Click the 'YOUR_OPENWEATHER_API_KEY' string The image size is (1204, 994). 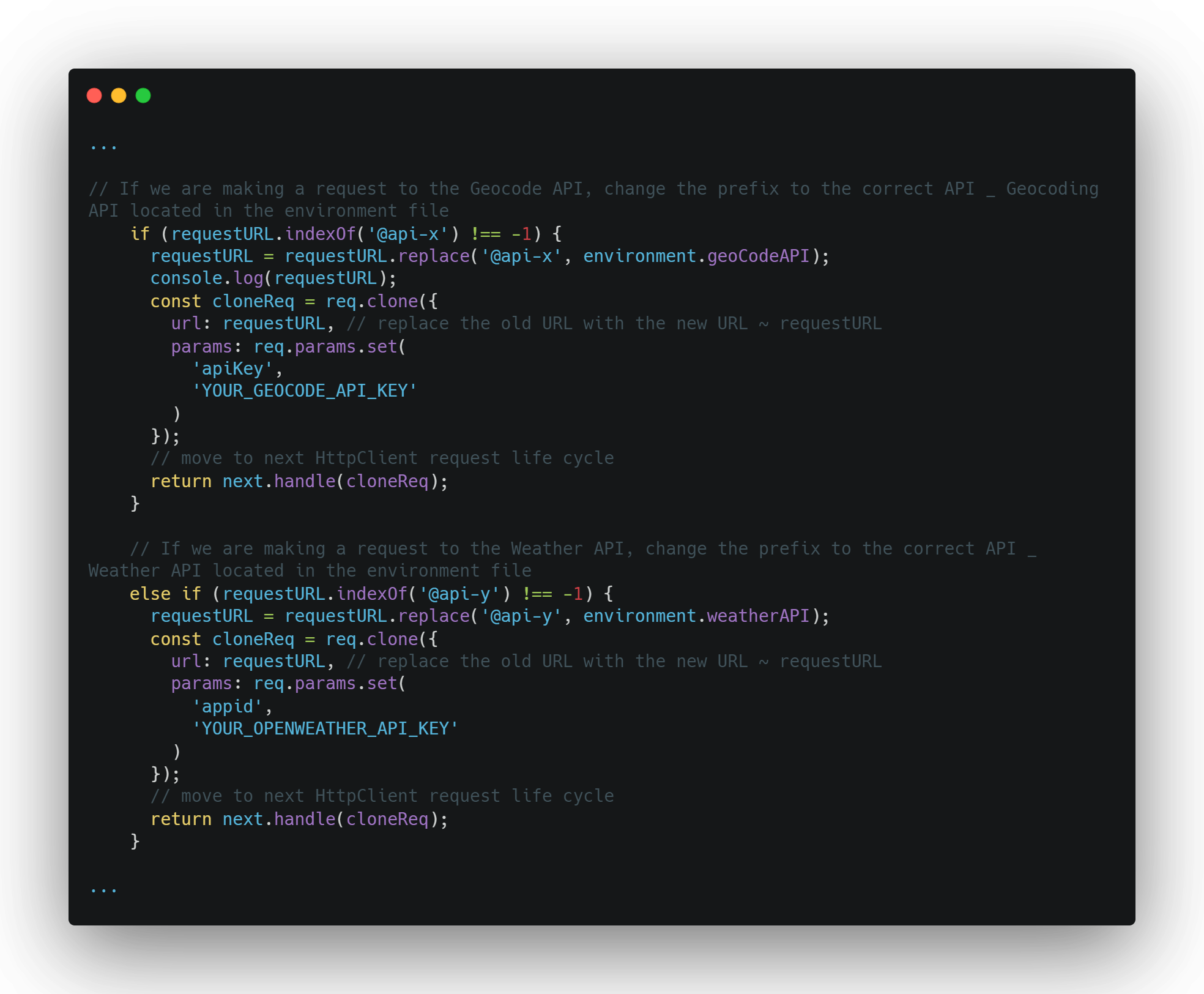325,728
